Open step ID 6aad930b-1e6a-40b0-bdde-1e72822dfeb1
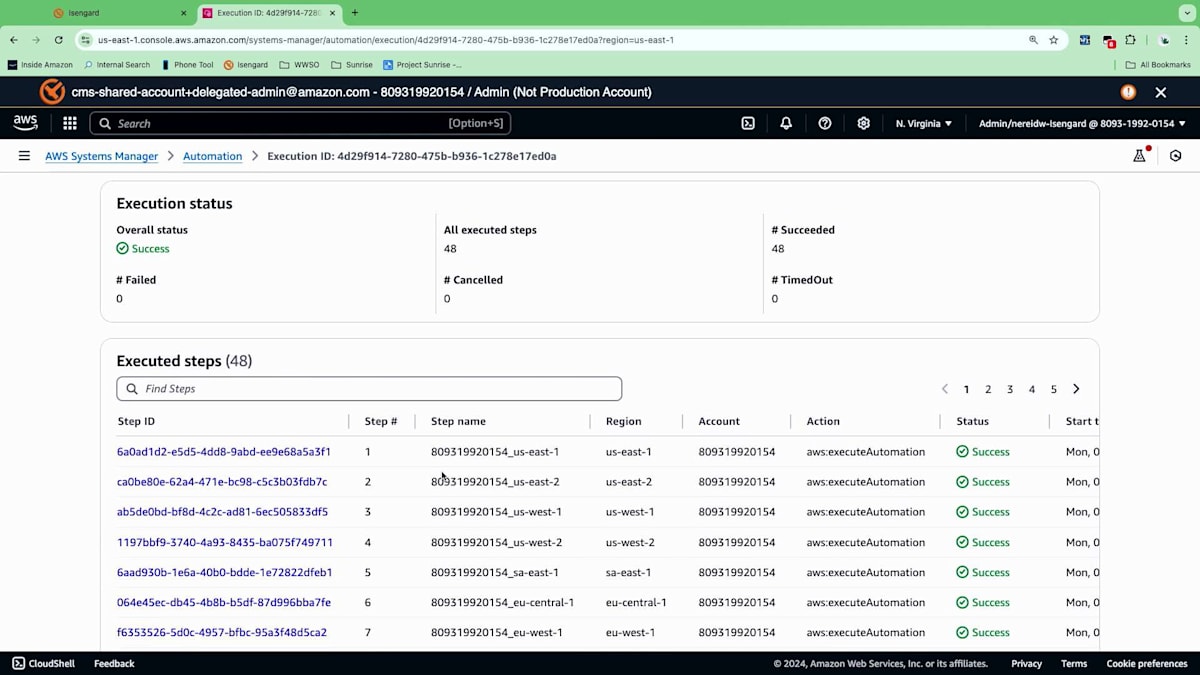The height and width of the screenshot is (675, 1200). click(225, 572)
